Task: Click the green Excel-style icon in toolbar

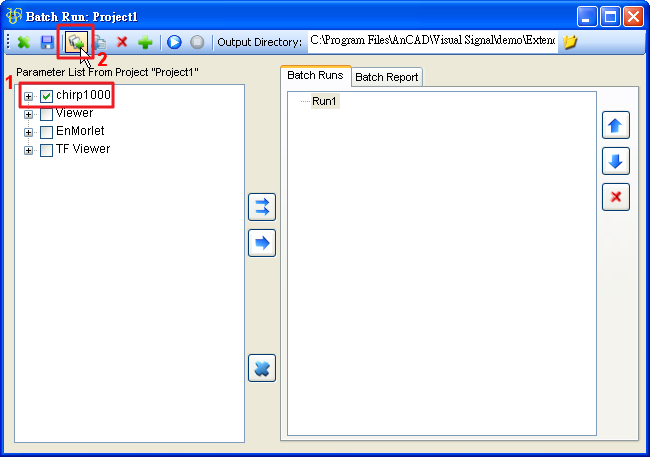Action: (23, 42)
